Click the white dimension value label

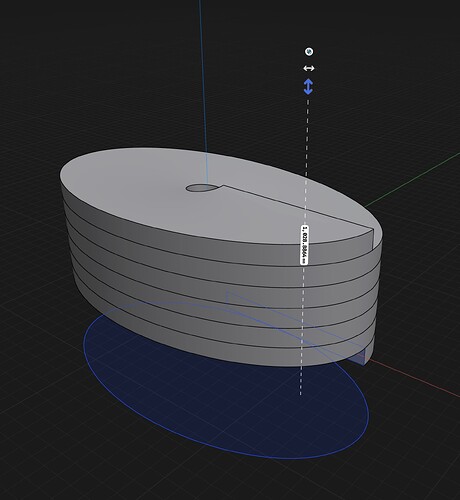pyautogui.click(x=304, y=245)
